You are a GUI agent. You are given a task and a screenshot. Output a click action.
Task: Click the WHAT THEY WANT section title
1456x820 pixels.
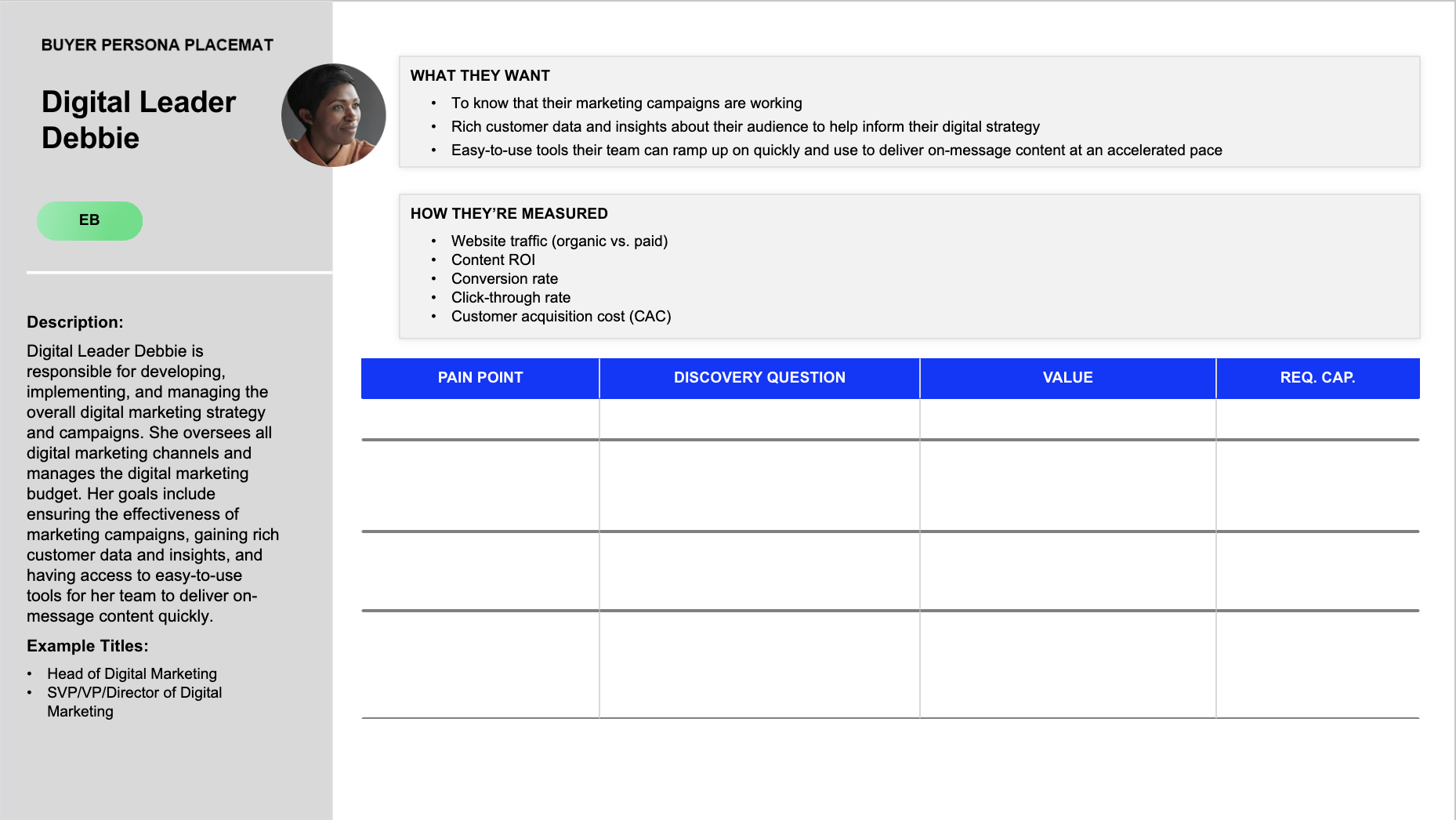[480, 75]
